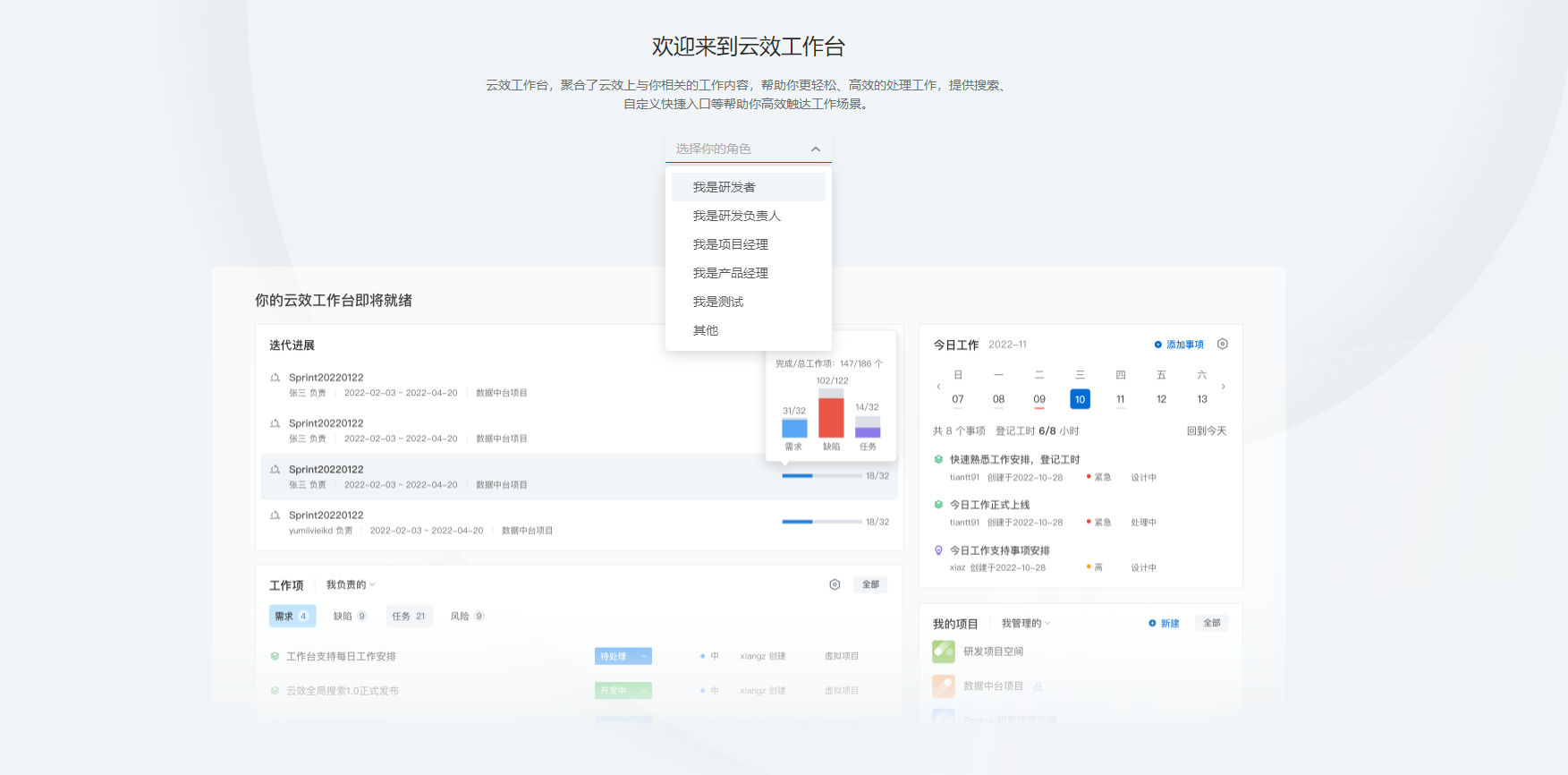Image resolution: width=1568 pixels, height=775 pixels.
Task: Select date 11 in the calendar
Action: [x=1121, y=399]
